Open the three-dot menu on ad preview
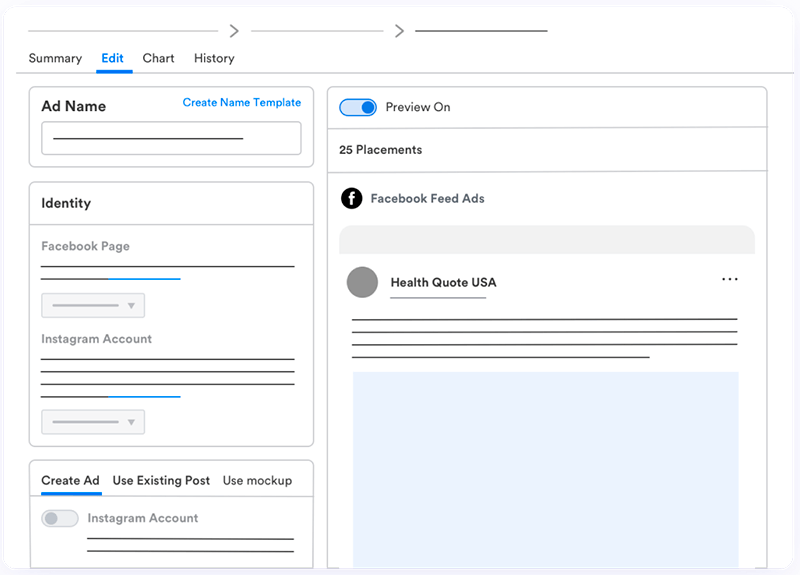This screenshot has width=800, height=575. (x=730, y=280)
